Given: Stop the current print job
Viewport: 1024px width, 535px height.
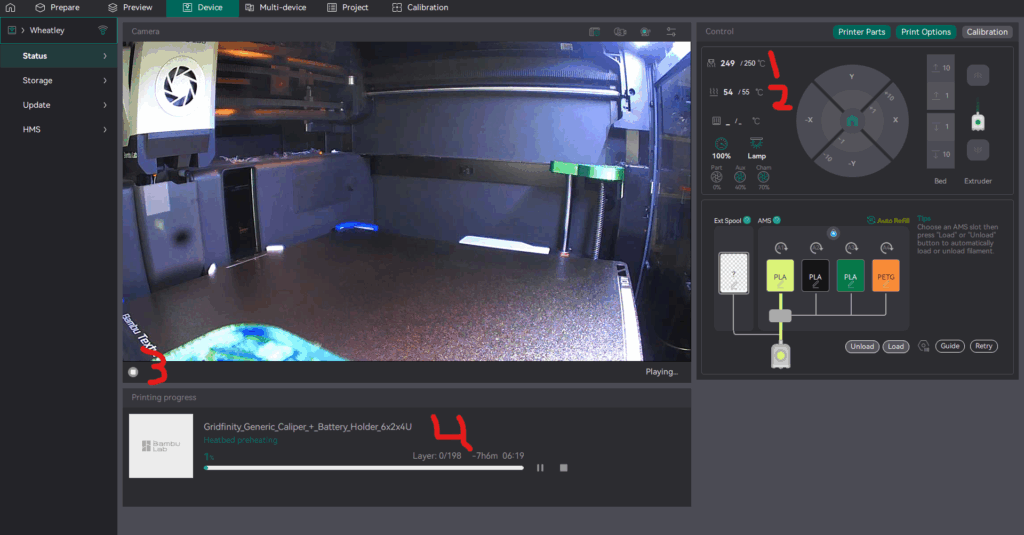Looking at the screenshot, I should click(x=564, y=467).
